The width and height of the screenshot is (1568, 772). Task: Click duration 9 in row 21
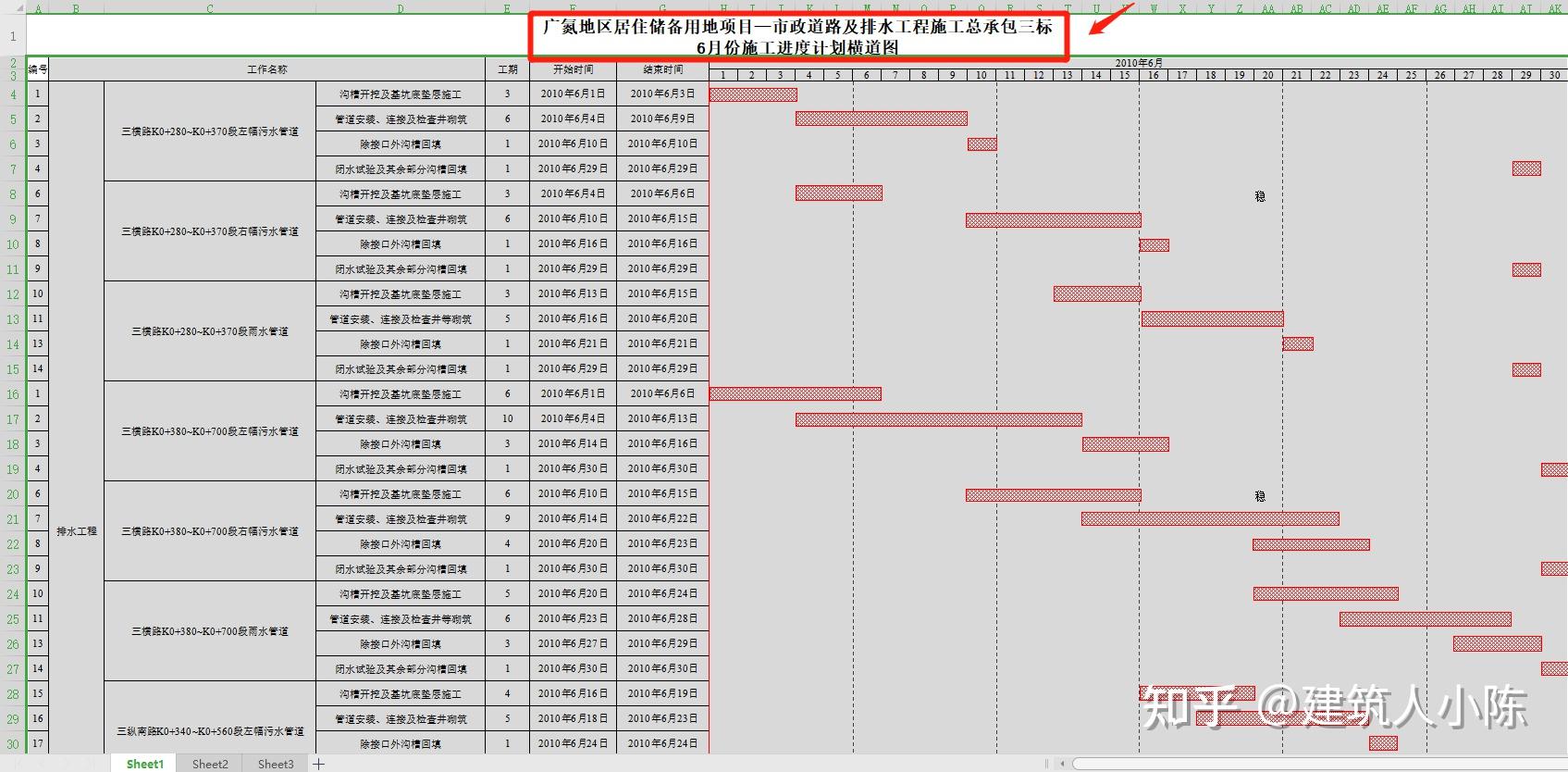tap(508, 519)
